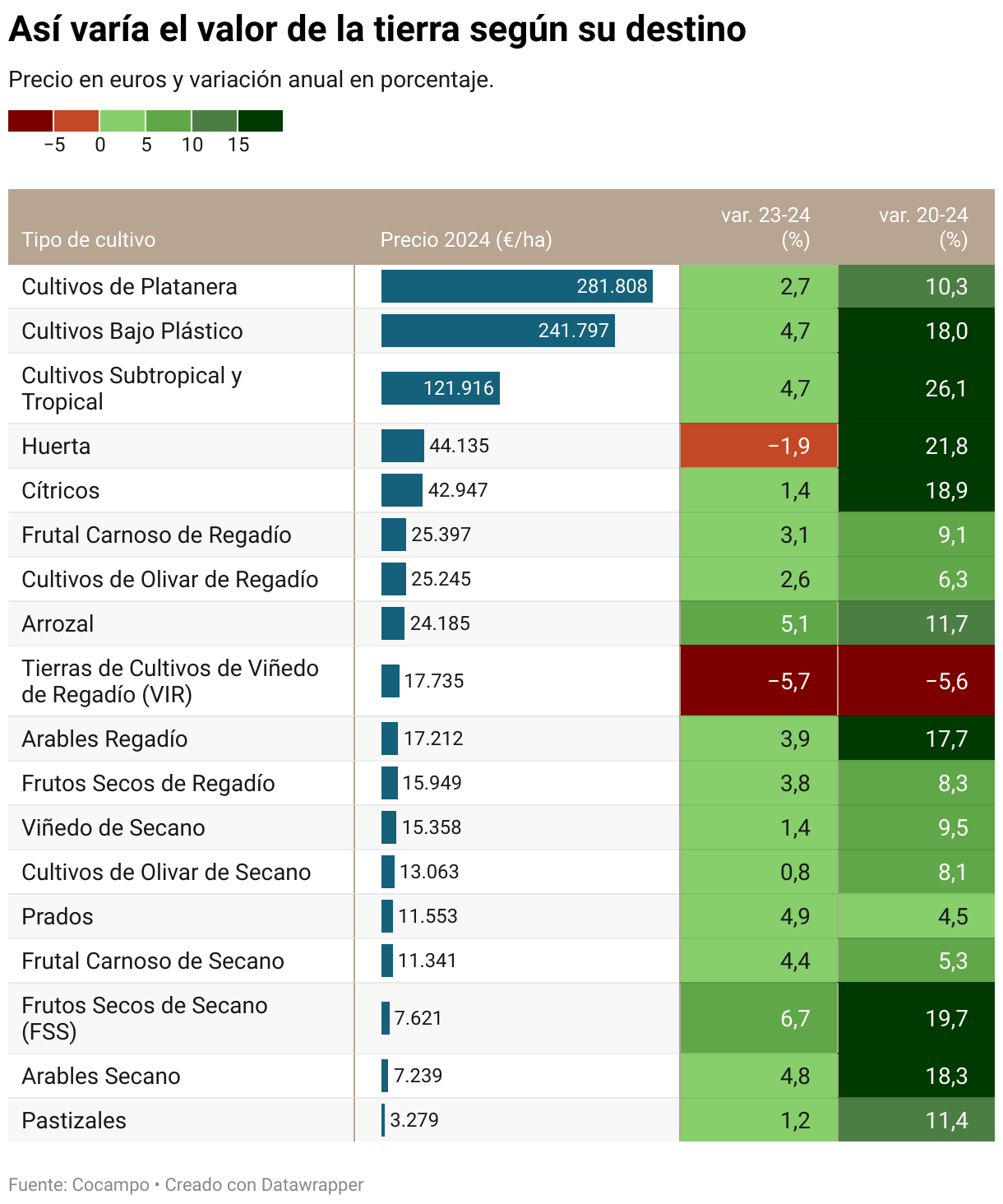Click the Tipo de cultivo column header

[x=89, y=241]
